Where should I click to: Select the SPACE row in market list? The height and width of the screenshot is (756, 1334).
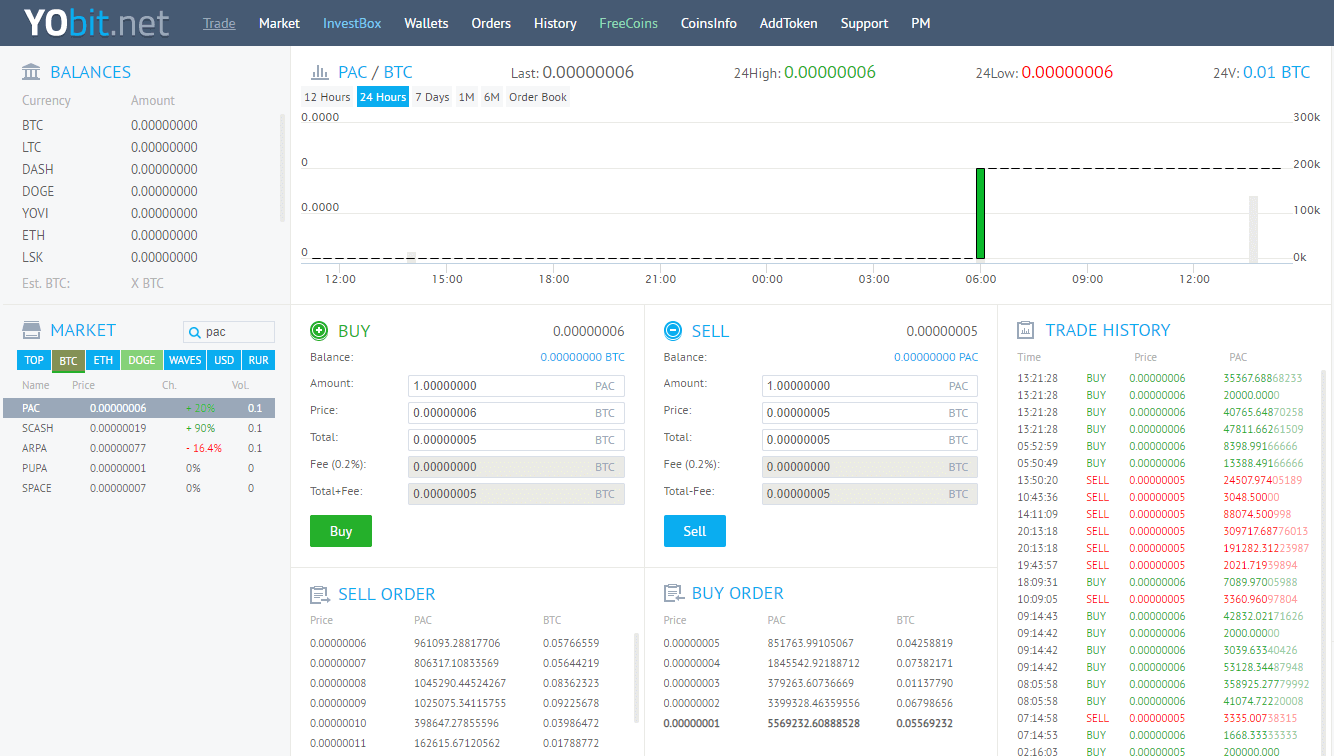point(139,488)
